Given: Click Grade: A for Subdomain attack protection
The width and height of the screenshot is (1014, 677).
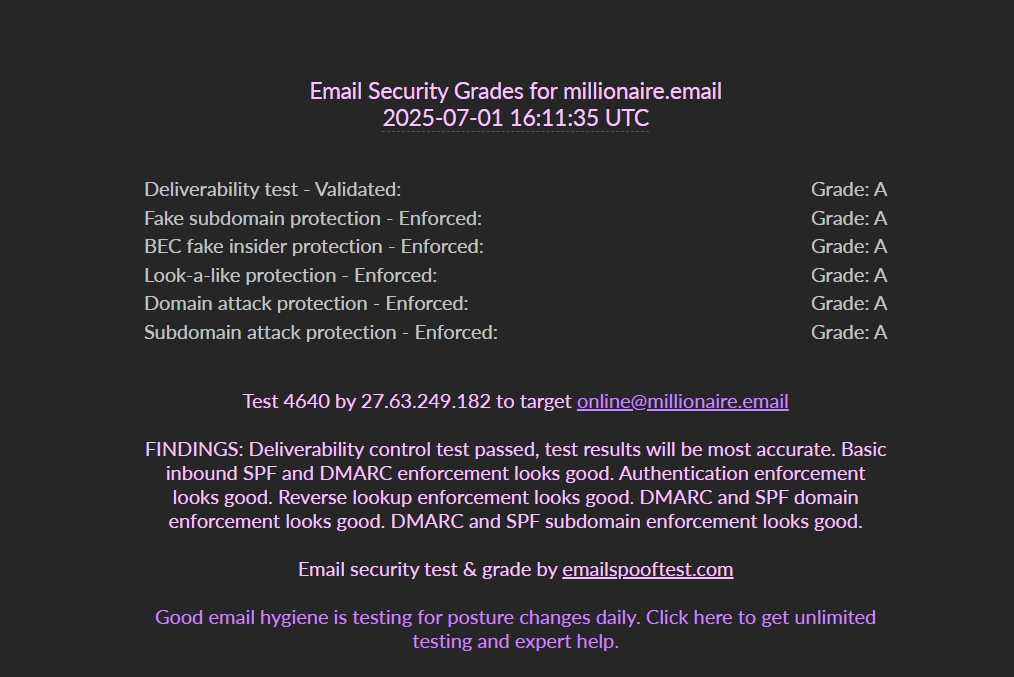Looking at the screenshot, I should point(849,332).
